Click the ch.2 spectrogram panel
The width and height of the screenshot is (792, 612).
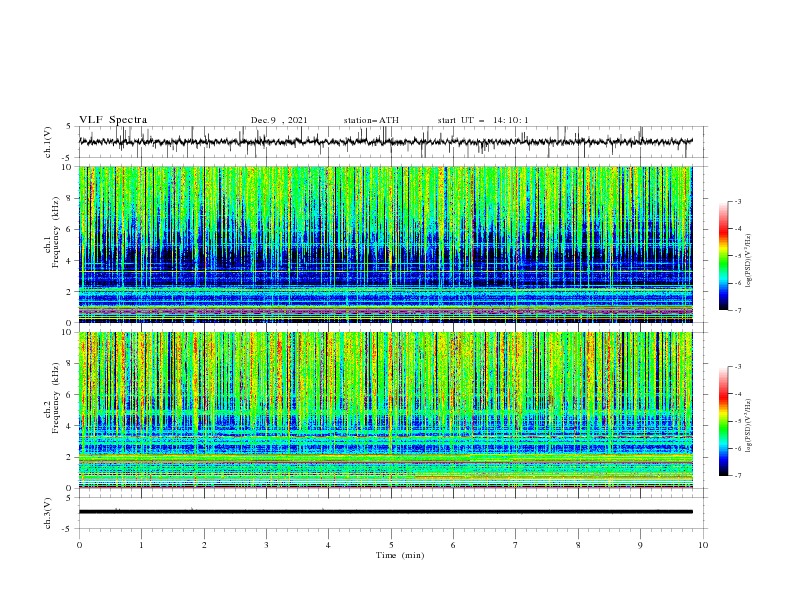click(x=385, y=410)
